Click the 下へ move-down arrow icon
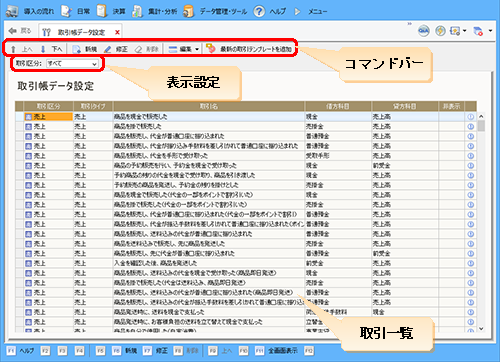The height and width of the screenshot is (362, 500). point(43,49)
